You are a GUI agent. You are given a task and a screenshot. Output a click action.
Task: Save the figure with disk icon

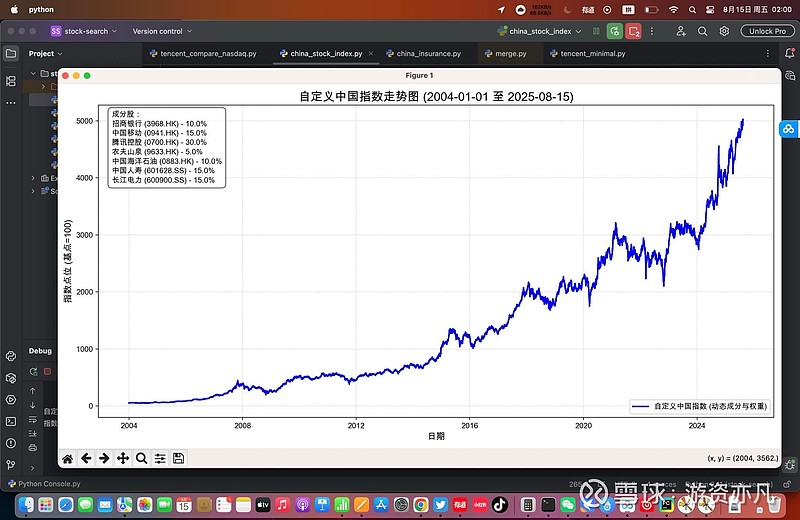click(x=179, y=458)
